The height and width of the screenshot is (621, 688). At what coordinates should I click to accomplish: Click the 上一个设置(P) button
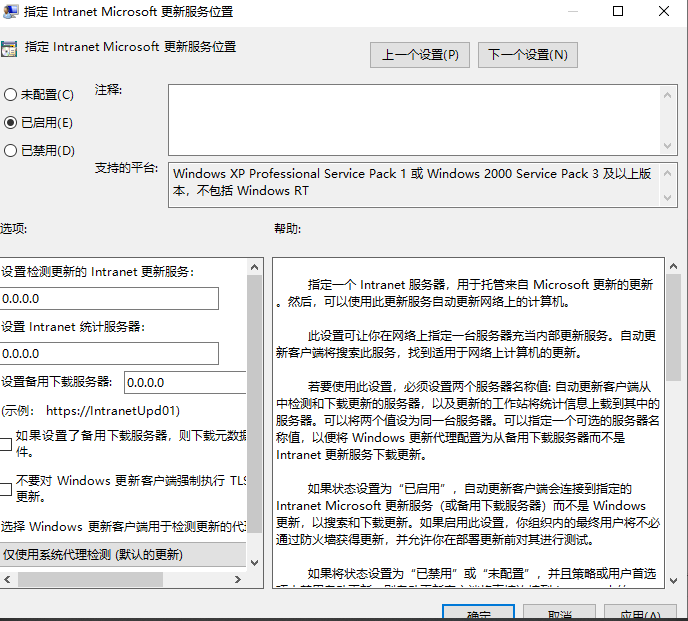(x=420, y=55)
